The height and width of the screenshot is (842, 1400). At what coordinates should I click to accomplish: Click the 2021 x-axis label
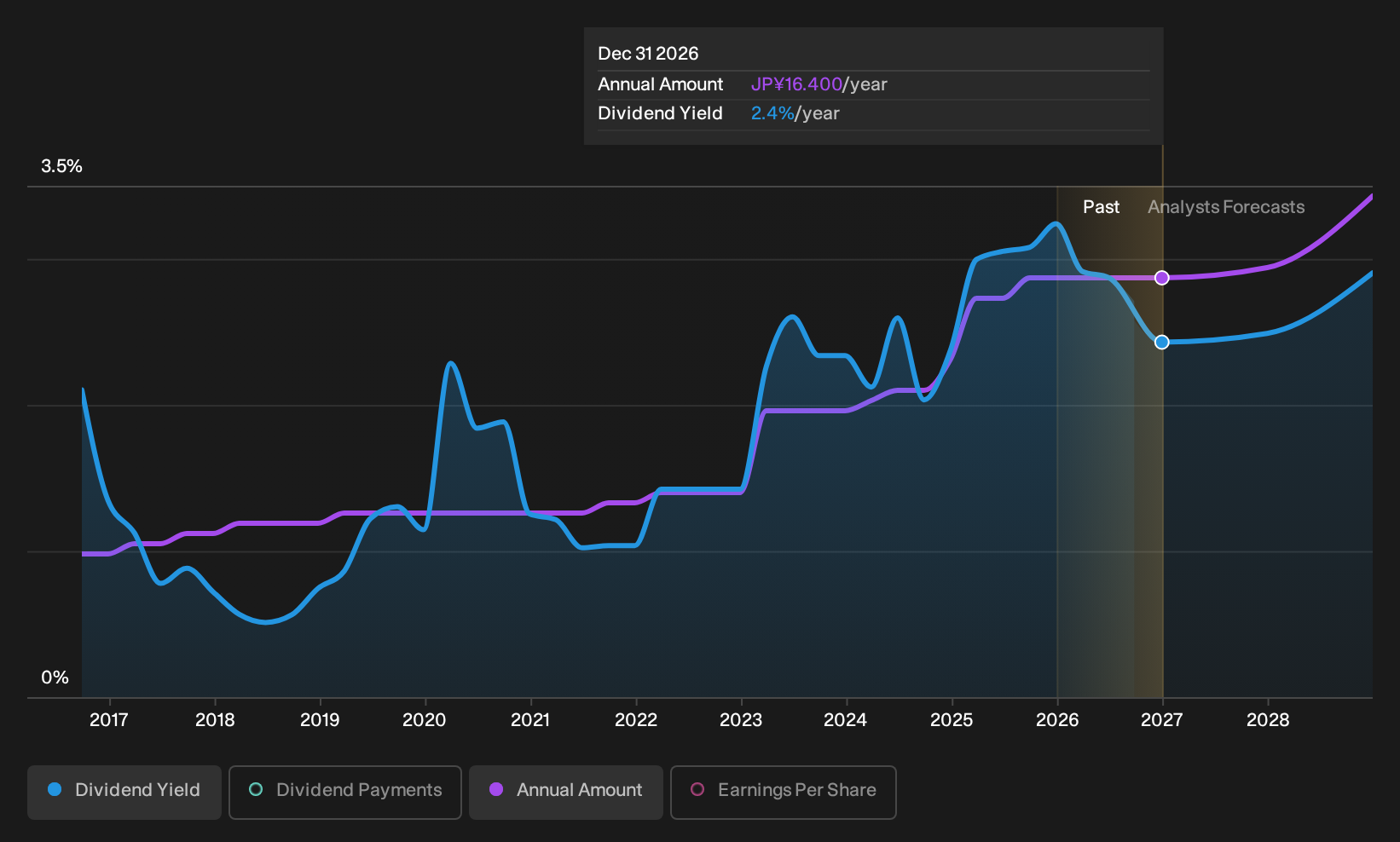[530, 720]
